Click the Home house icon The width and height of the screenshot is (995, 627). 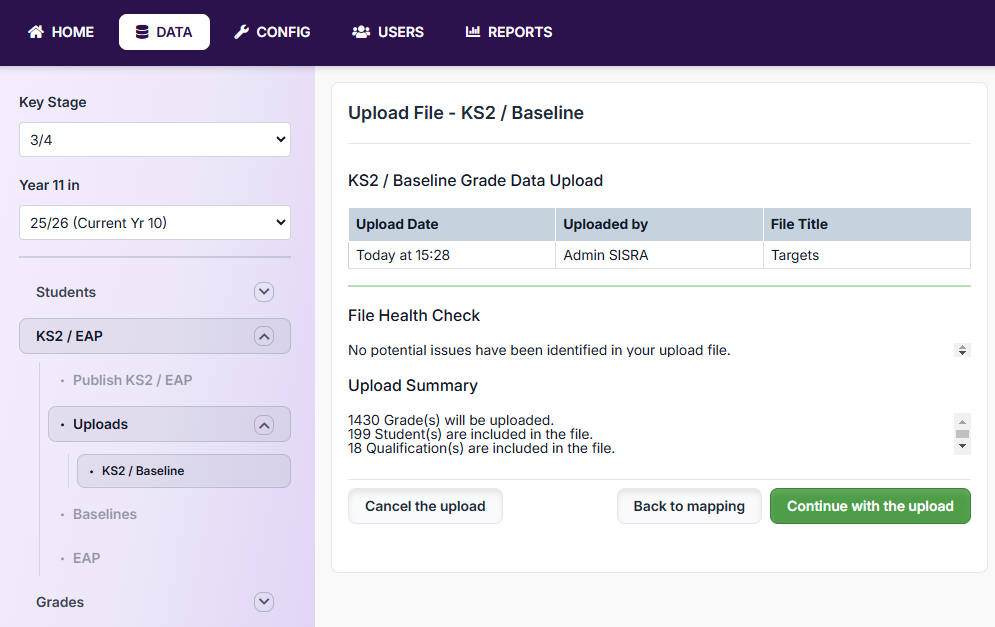pos(36,32)
